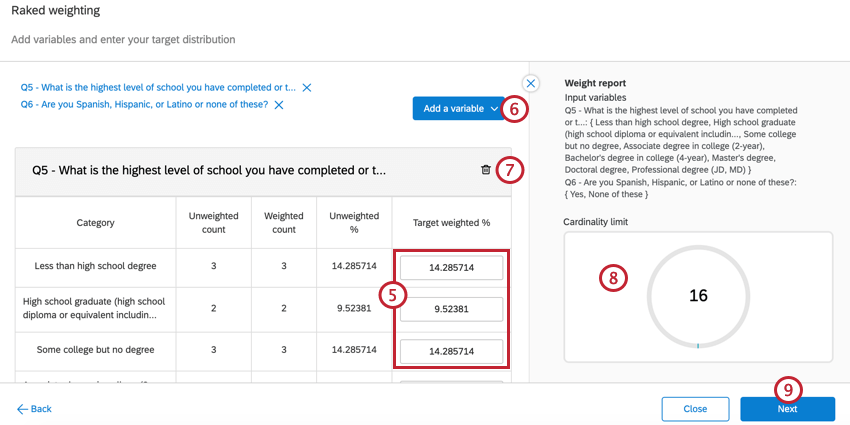
Task: Click the Q6 Hispanic variable link
Action: [x=144, y=105]
